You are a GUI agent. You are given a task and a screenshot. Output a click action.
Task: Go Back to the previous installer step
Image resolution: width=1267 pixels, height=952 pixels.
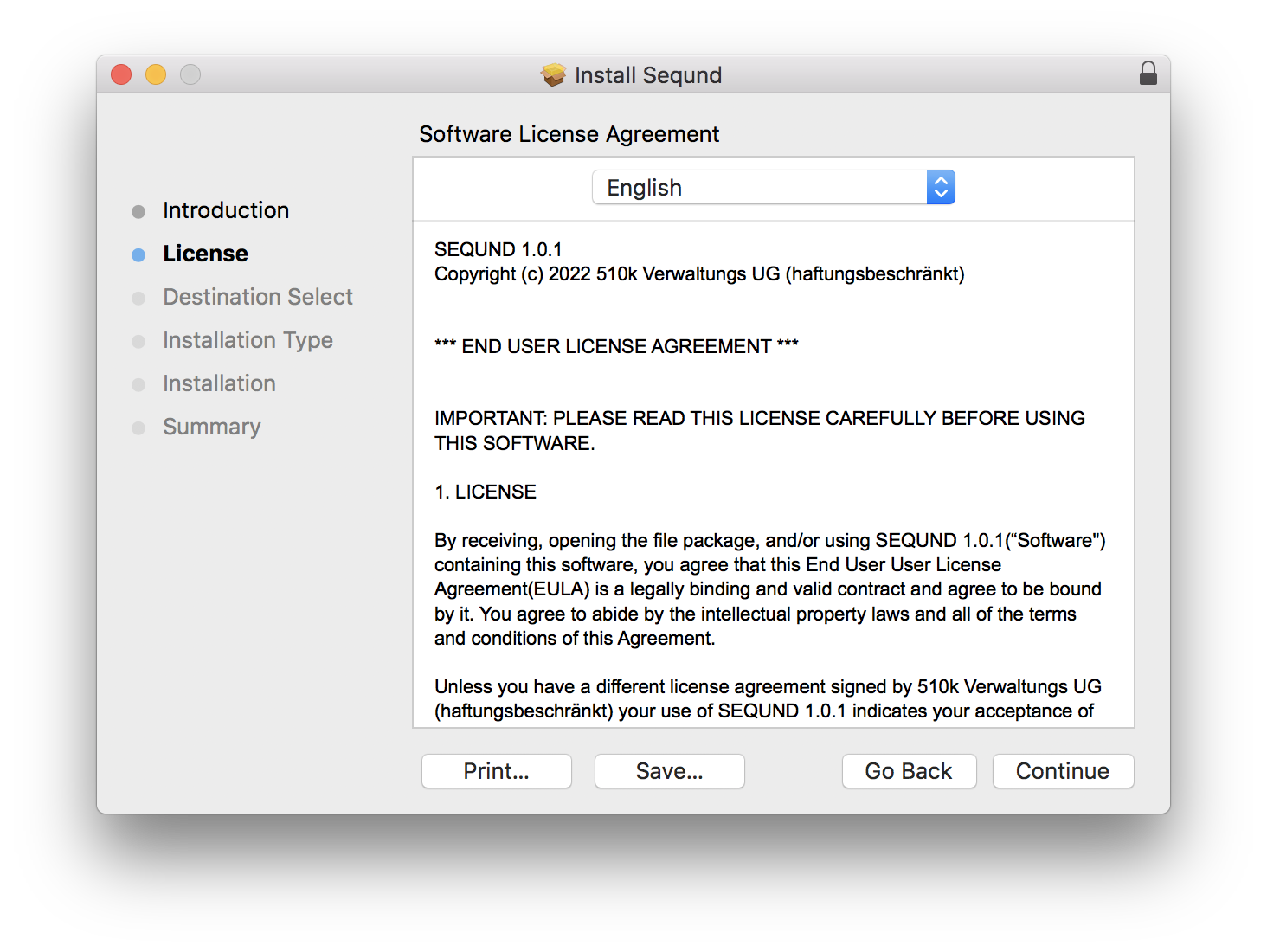pyautogui.click(x=909, y=771)
